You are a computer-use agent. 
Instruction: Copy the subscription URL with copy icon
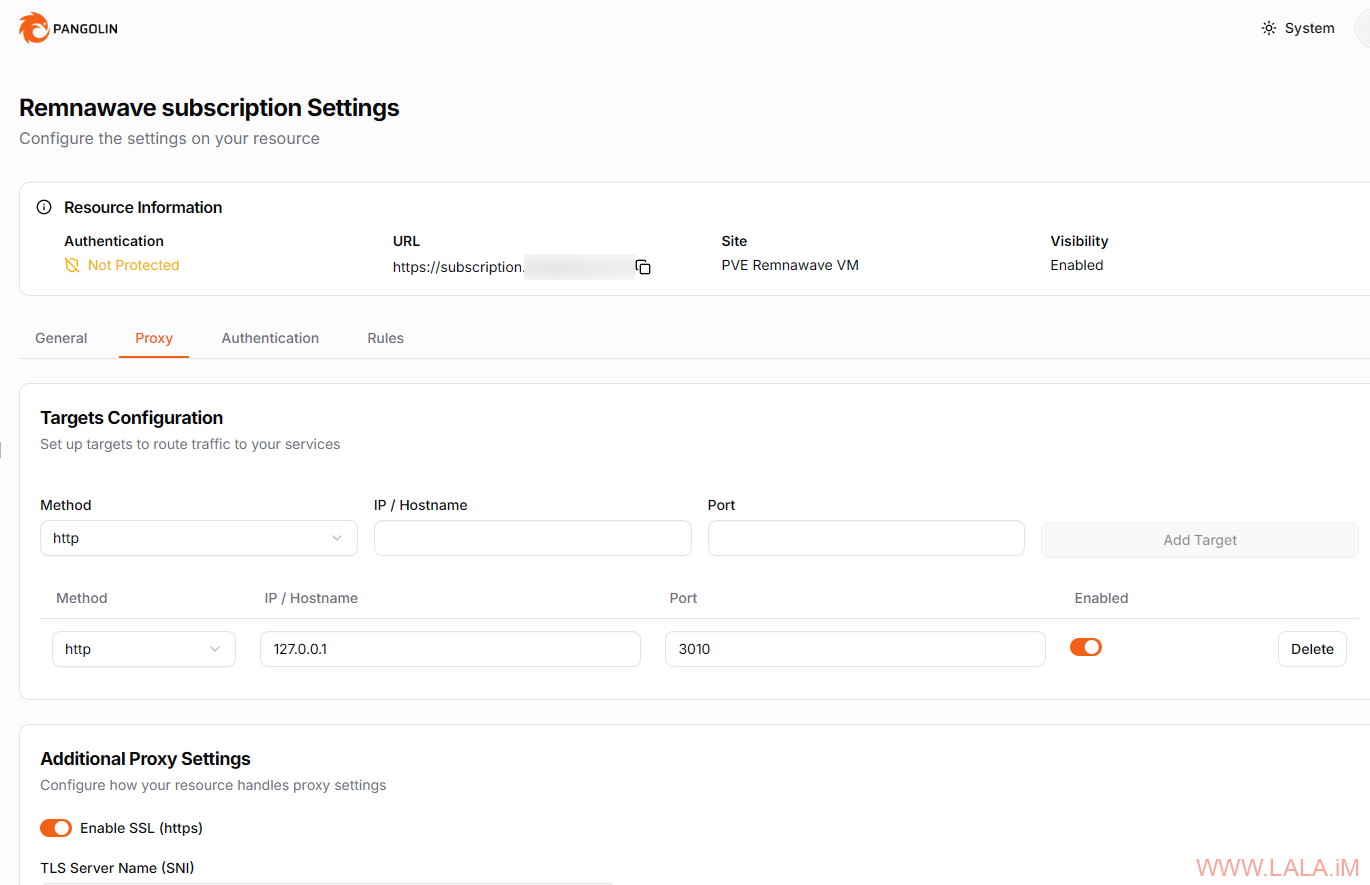(643, 267)
